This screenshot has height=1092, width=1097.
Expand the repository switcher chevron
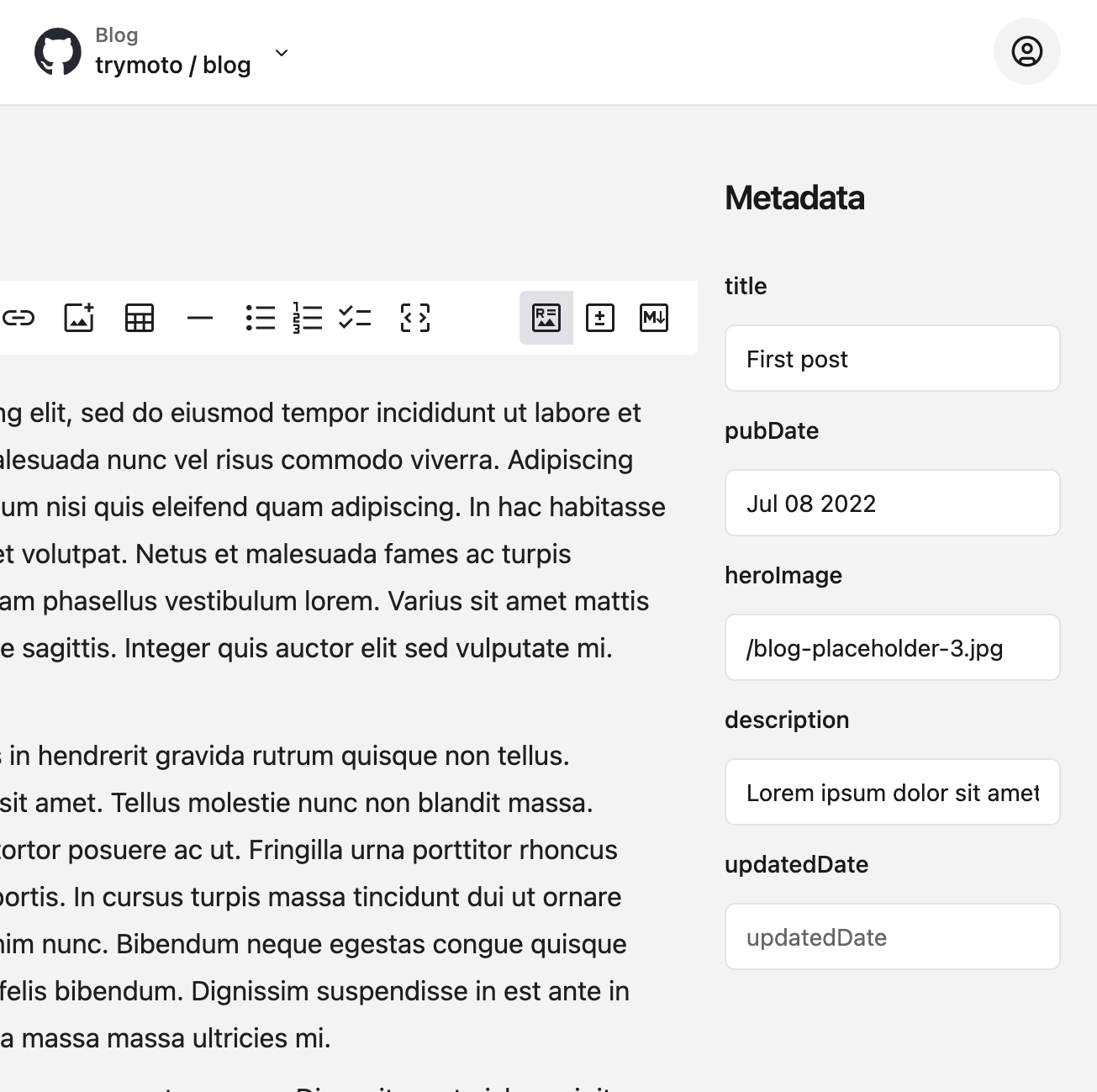282,53
